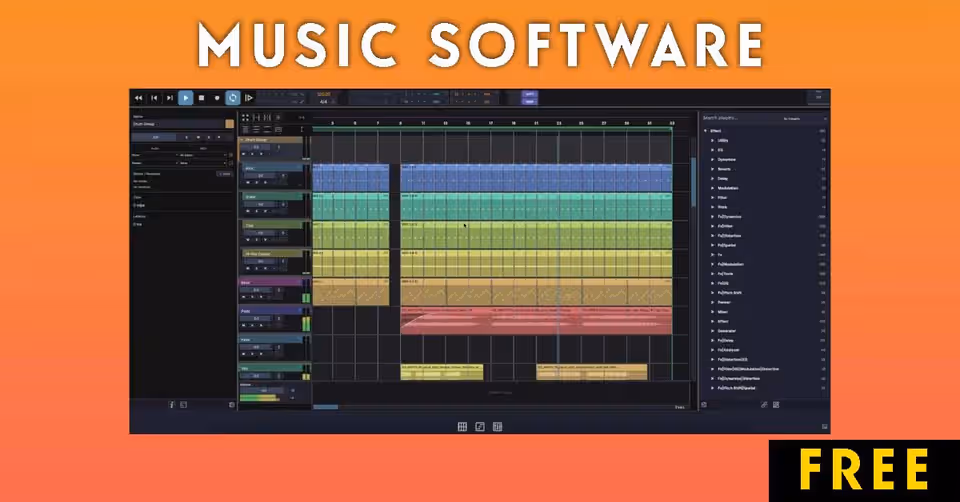Click the vertical scrollbar right of the arrangement

click(693, 182)
